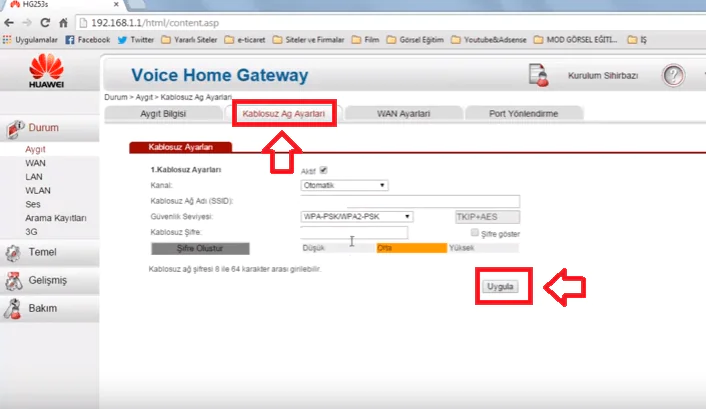This screenshot has height=409, width=706.
Task: Open the Facebook bookmark
Action: tap(87, 40)
